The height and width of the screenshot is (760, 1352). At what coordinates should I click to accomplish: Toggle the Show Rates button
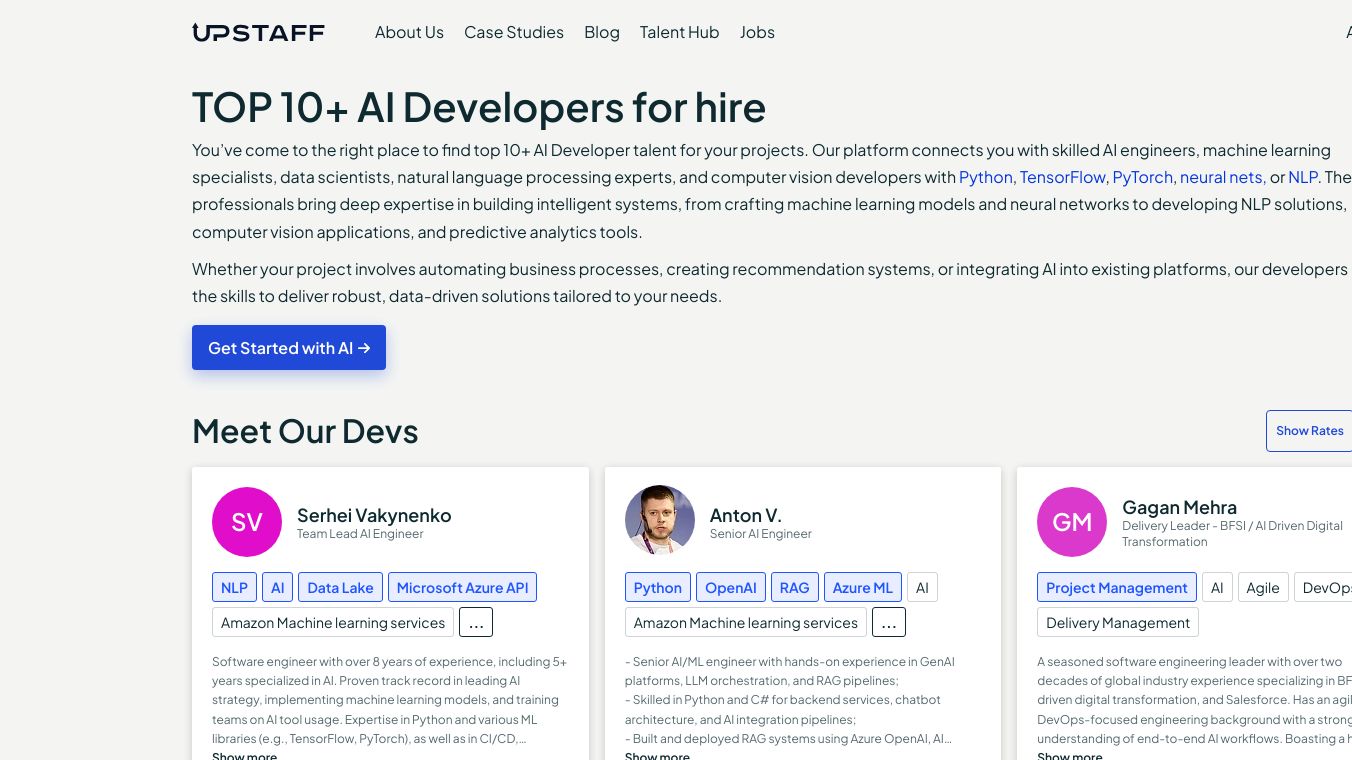(x=1309, y=431)
